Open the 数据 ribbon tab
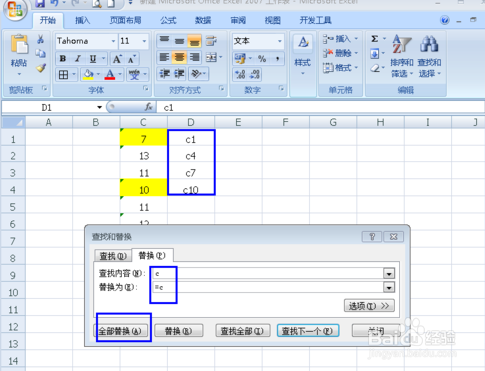The image size is (485, 371). pyautogui.click(x=203, y=20)
